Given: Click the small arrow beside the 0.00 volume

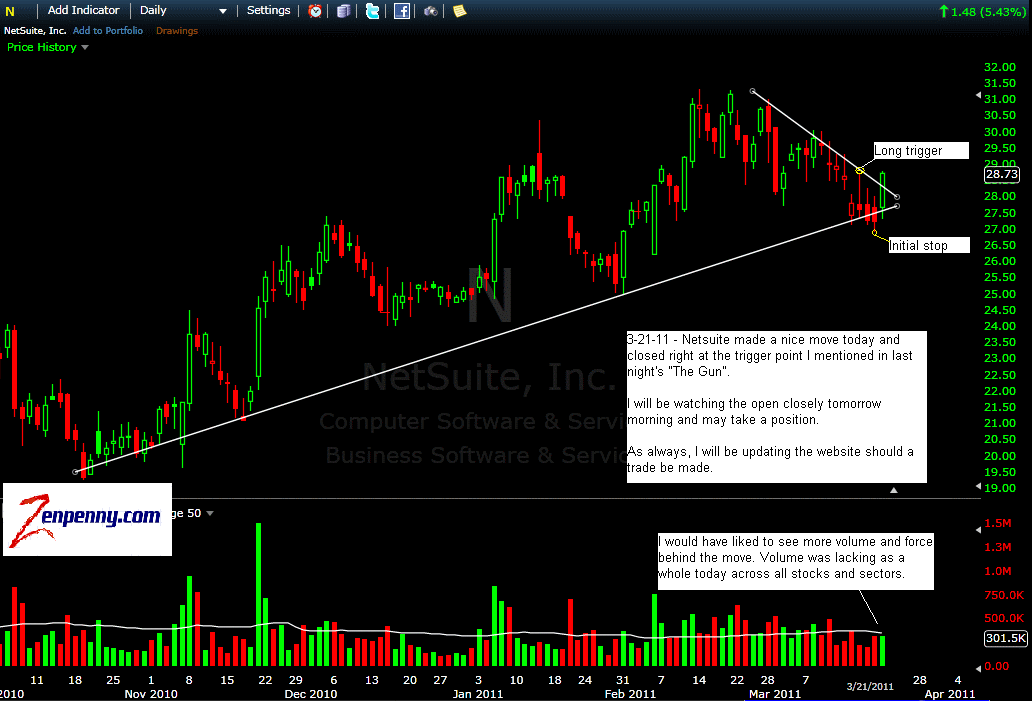Looking at the screenshot, I should coord(978,668).
